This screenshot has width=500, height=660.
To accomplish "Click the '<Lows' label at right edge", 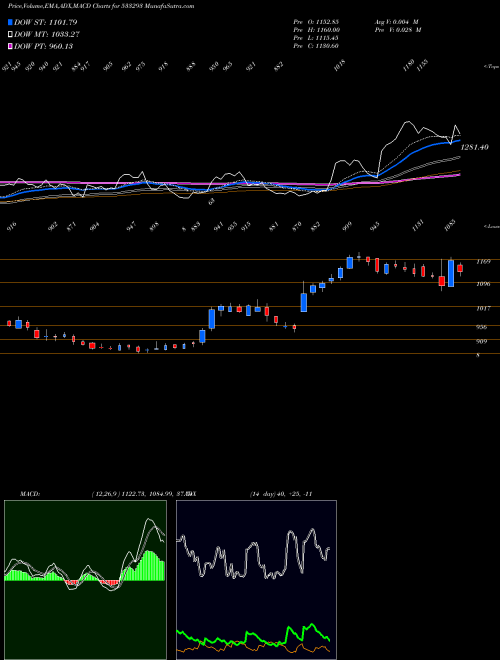I will pyautogui.click(x=491, y=226).
